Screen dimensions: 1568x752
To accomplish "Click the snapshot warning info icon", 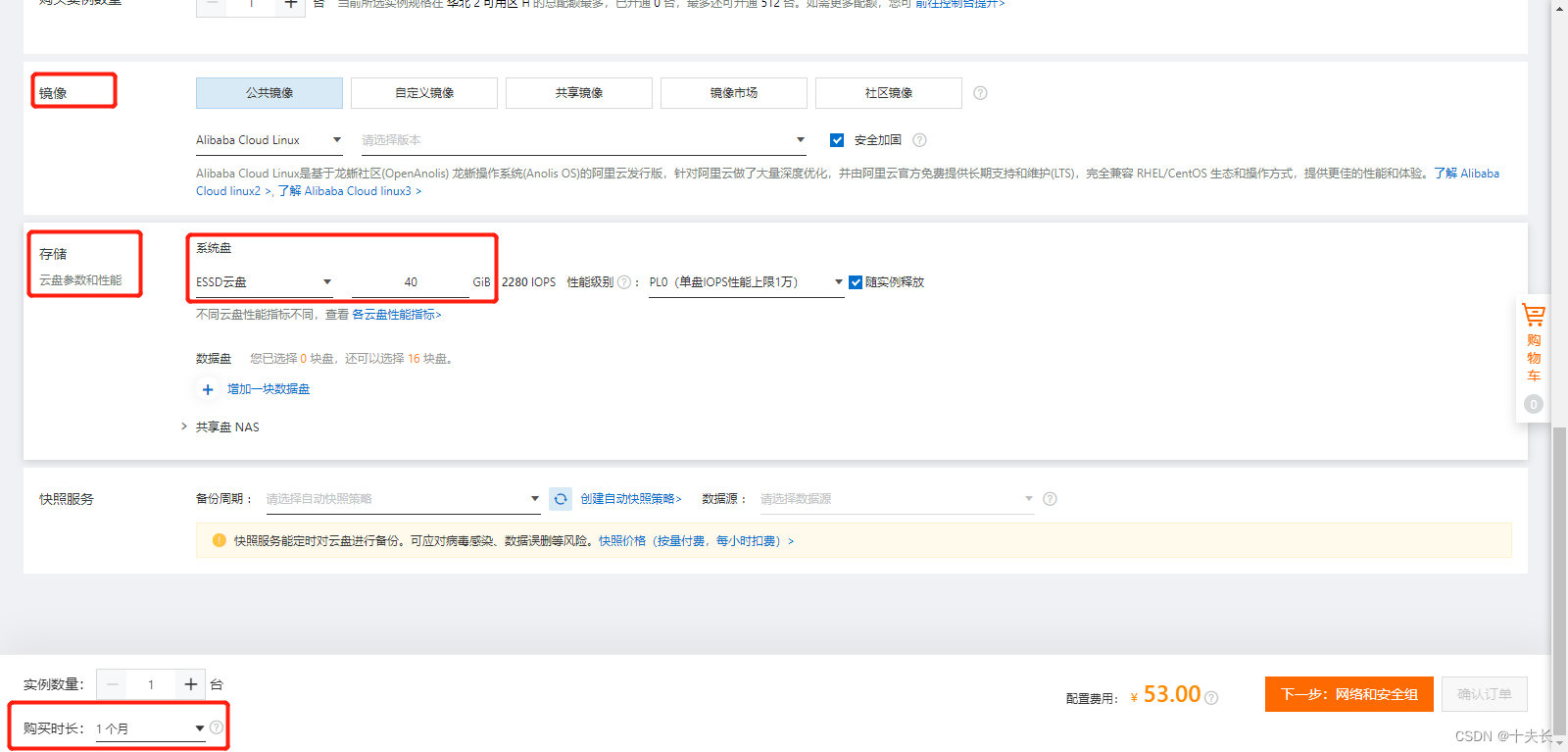I will (x=219, y=540).
